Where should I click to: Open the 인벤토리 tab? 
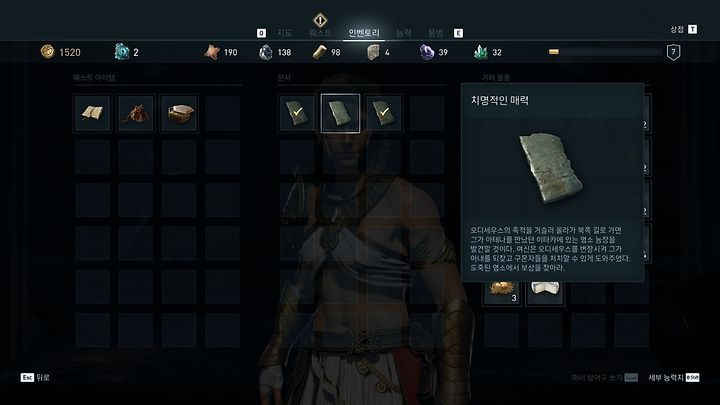[x=364, y=33]
